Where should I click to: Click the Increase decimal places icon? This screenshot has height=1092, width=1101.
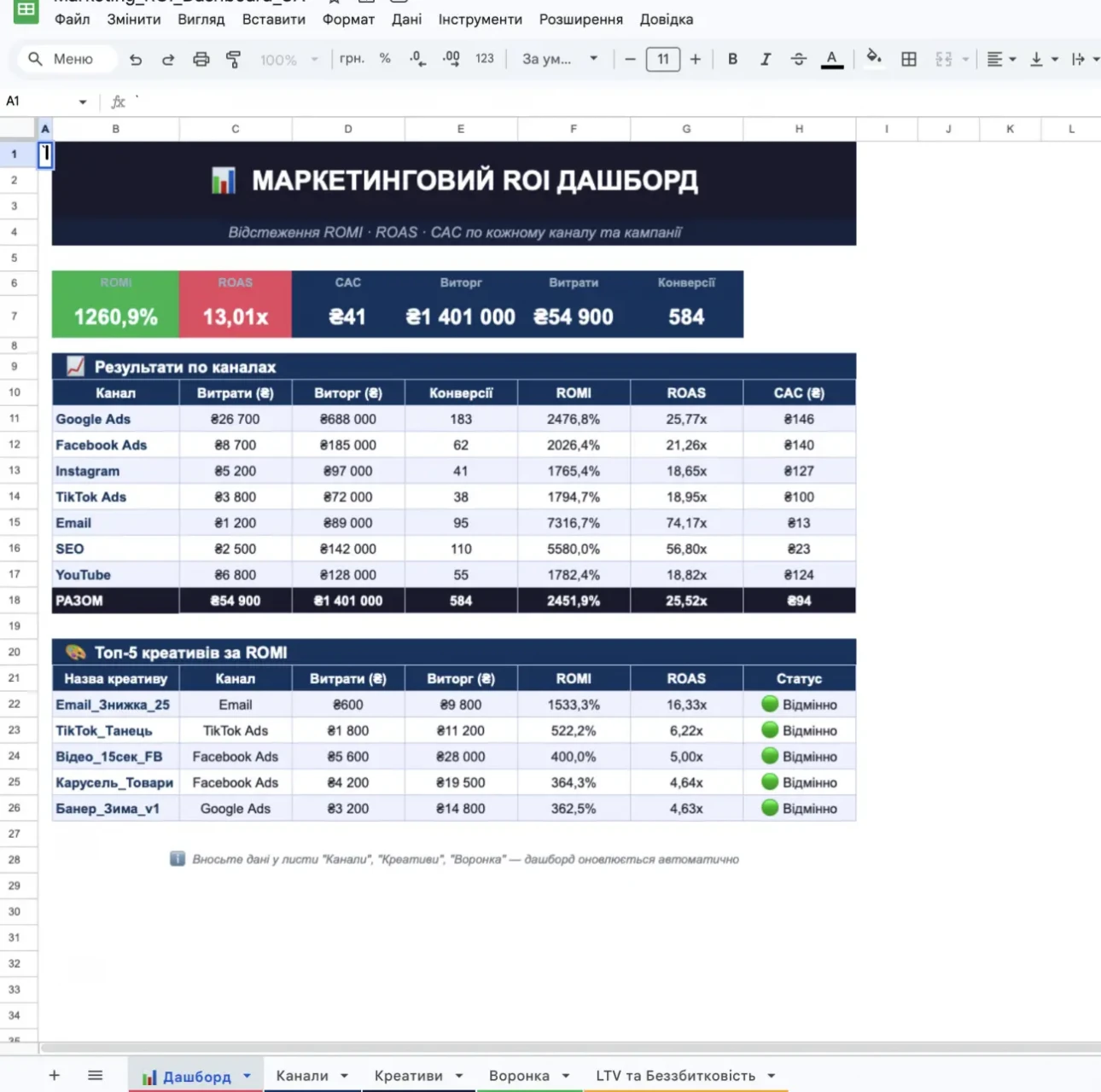[x=451, y=59]
